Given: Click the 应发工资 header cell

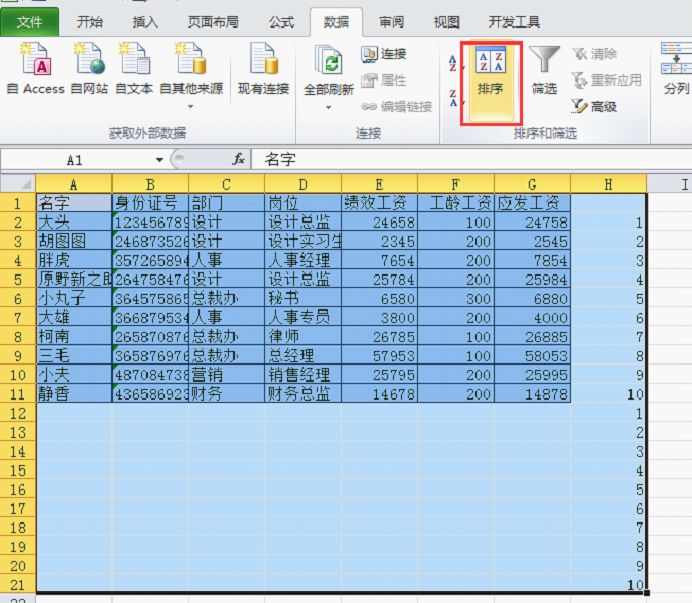Looking at the screenshot, I should pyautogui.click(x=532, y=203).
